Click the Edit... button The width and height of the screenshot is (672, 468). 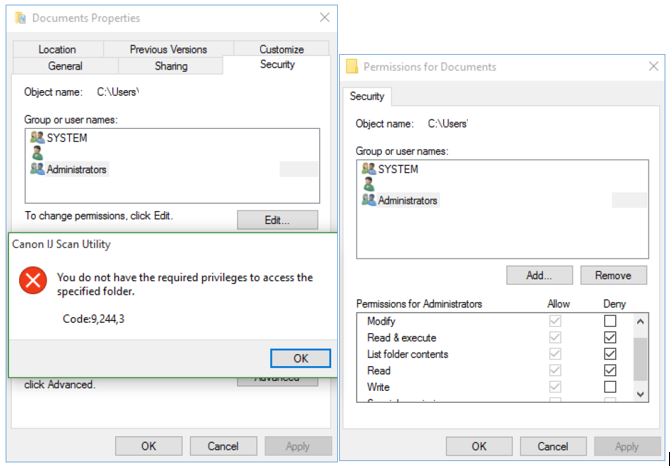(x=277, y=220)
